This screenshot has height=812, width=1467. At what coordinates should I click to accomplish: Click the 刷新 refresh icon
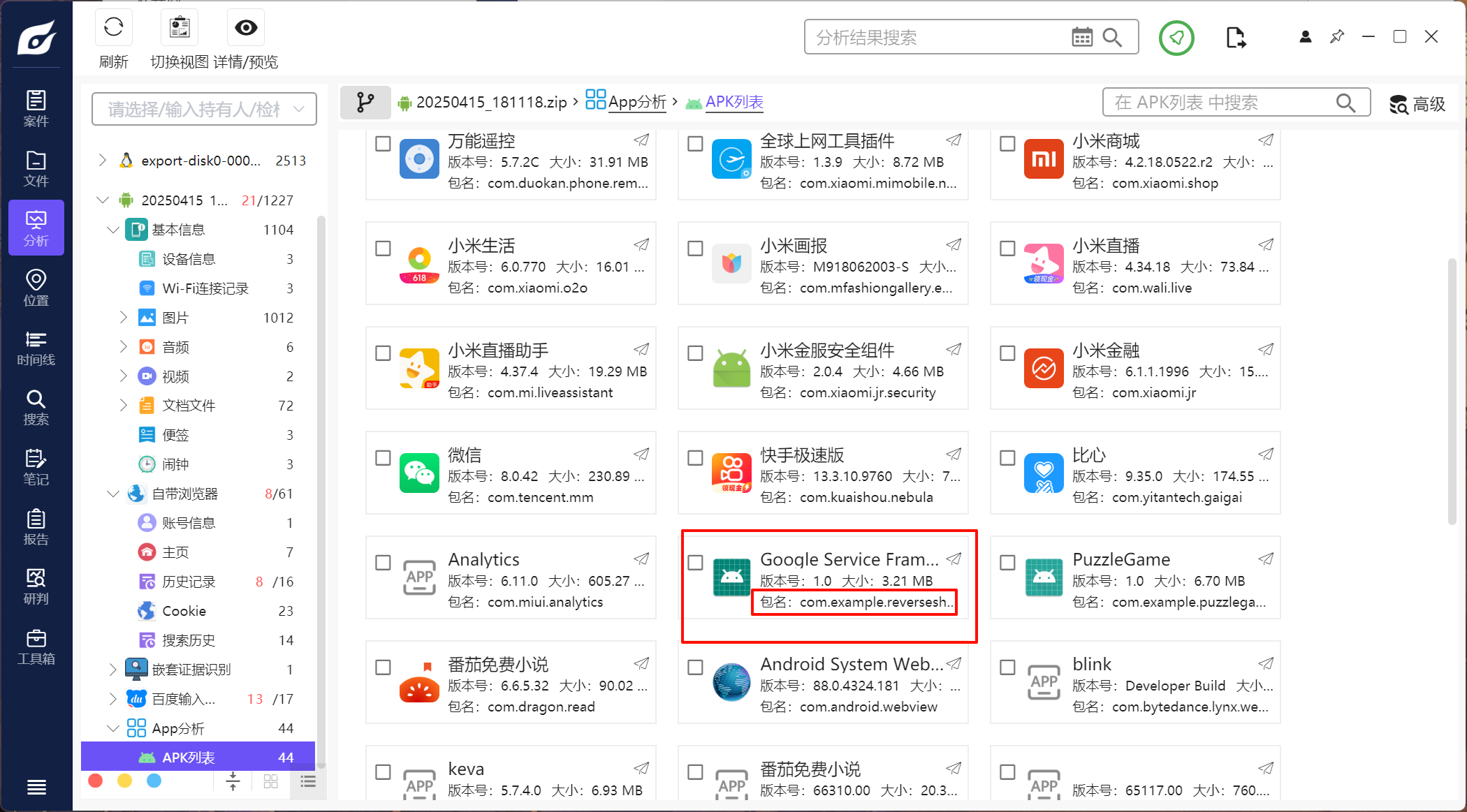tap(113, 28)
